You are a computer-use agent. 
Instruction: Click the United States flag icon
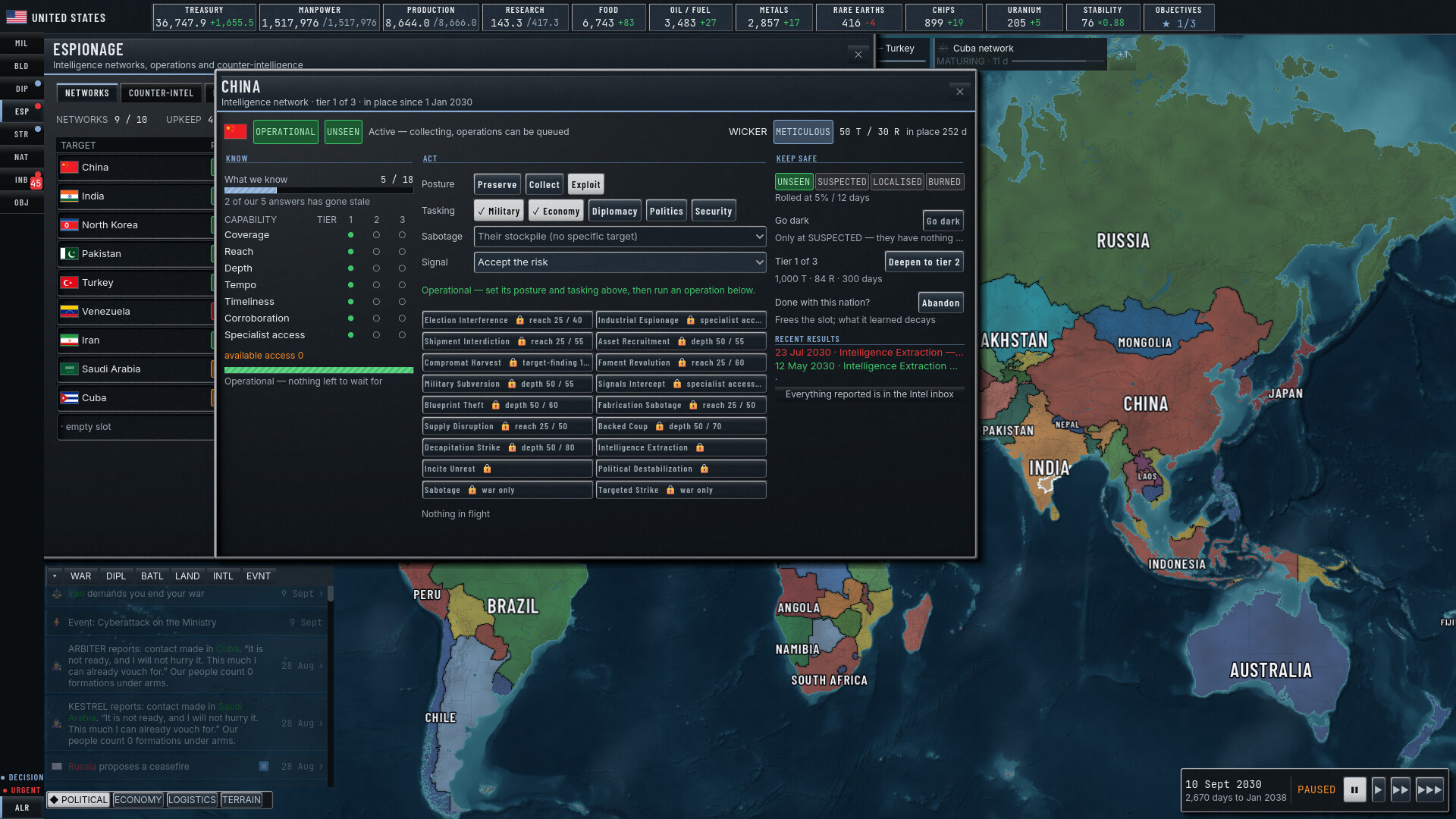tap(16, 17)
